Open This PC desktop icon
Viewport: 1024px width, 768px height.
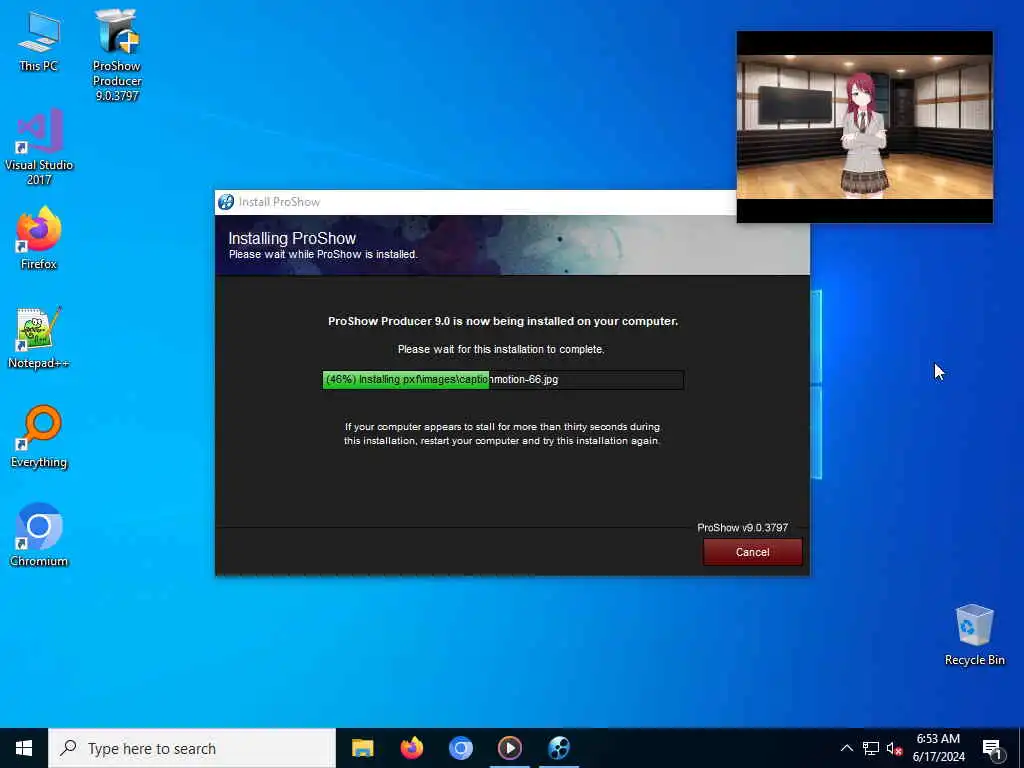coord(39,41)
